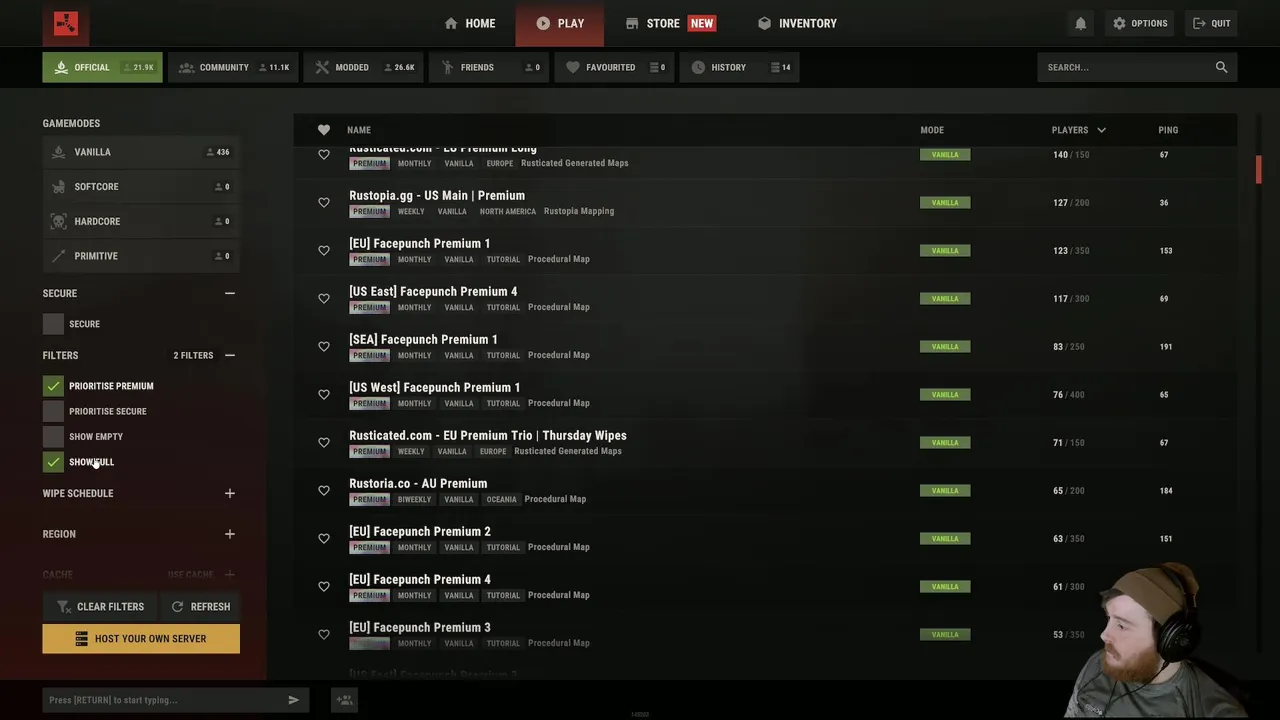The image size is (1280, 720).
Task: Favourite [EU] Facepunch Premium 2 heart
Action: click(x=324, y=538)
